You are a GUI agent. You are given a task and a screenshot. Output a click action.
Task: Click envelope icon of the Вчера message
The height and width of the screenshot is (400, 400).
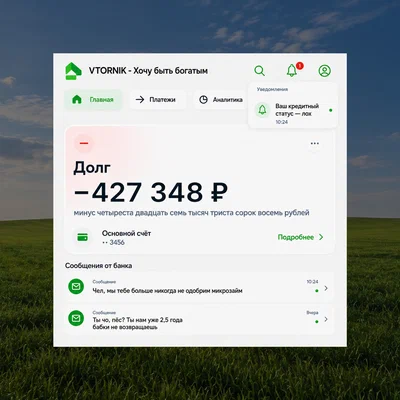pyautogui.click(x=76, y=318)
